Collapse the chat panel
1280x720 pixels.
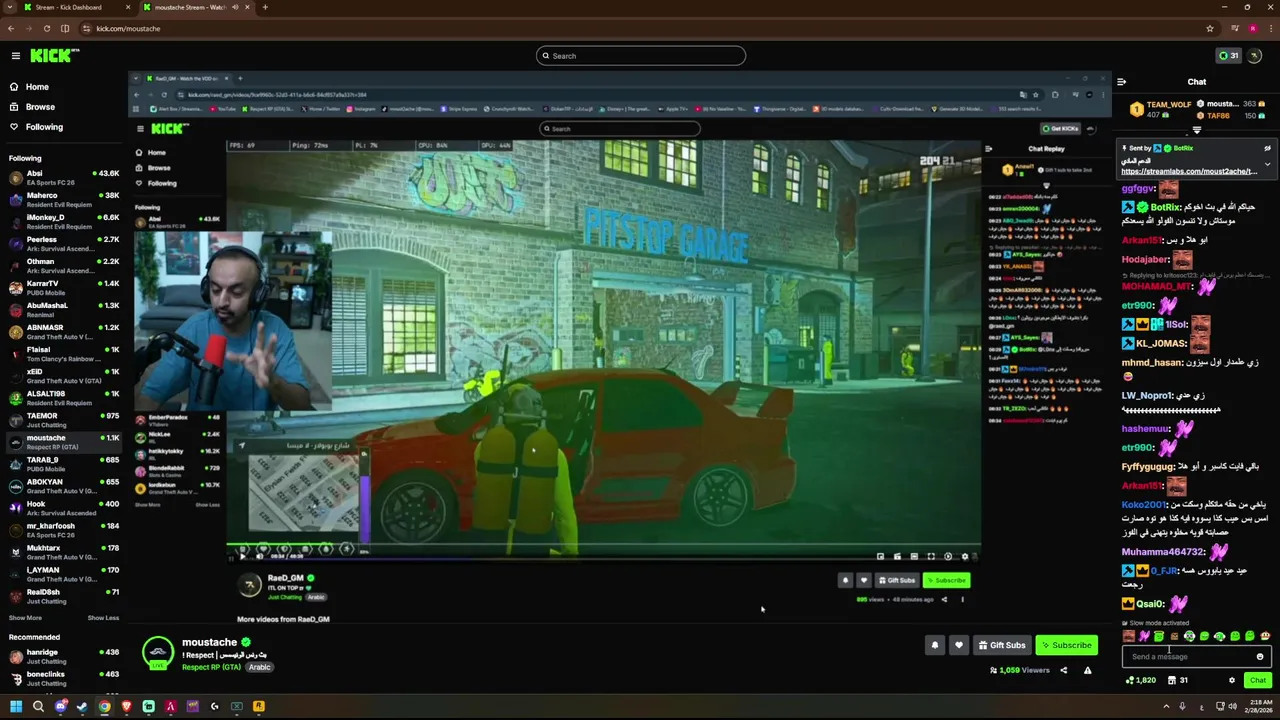tap(1121, 82)
